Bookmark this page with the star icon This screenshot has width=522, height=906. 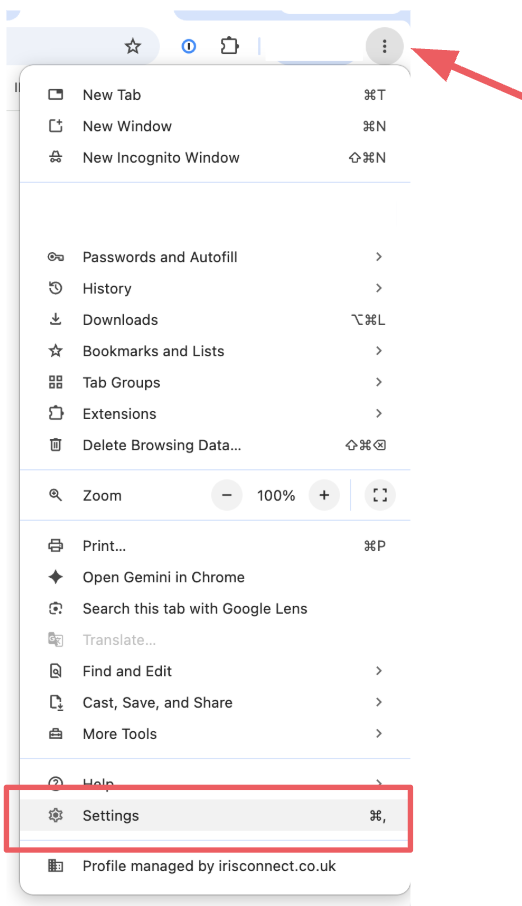(133, 46)
